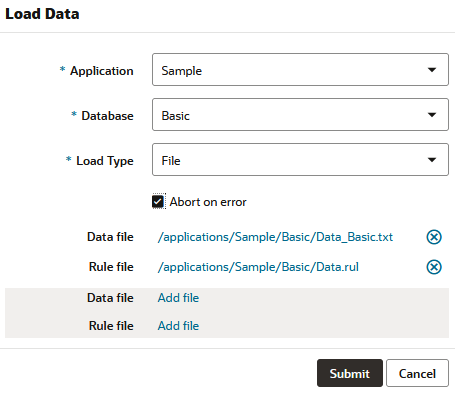The image size is (455, 394).
Task: Click Add file next to Rule file
Action: click(178, 326)
